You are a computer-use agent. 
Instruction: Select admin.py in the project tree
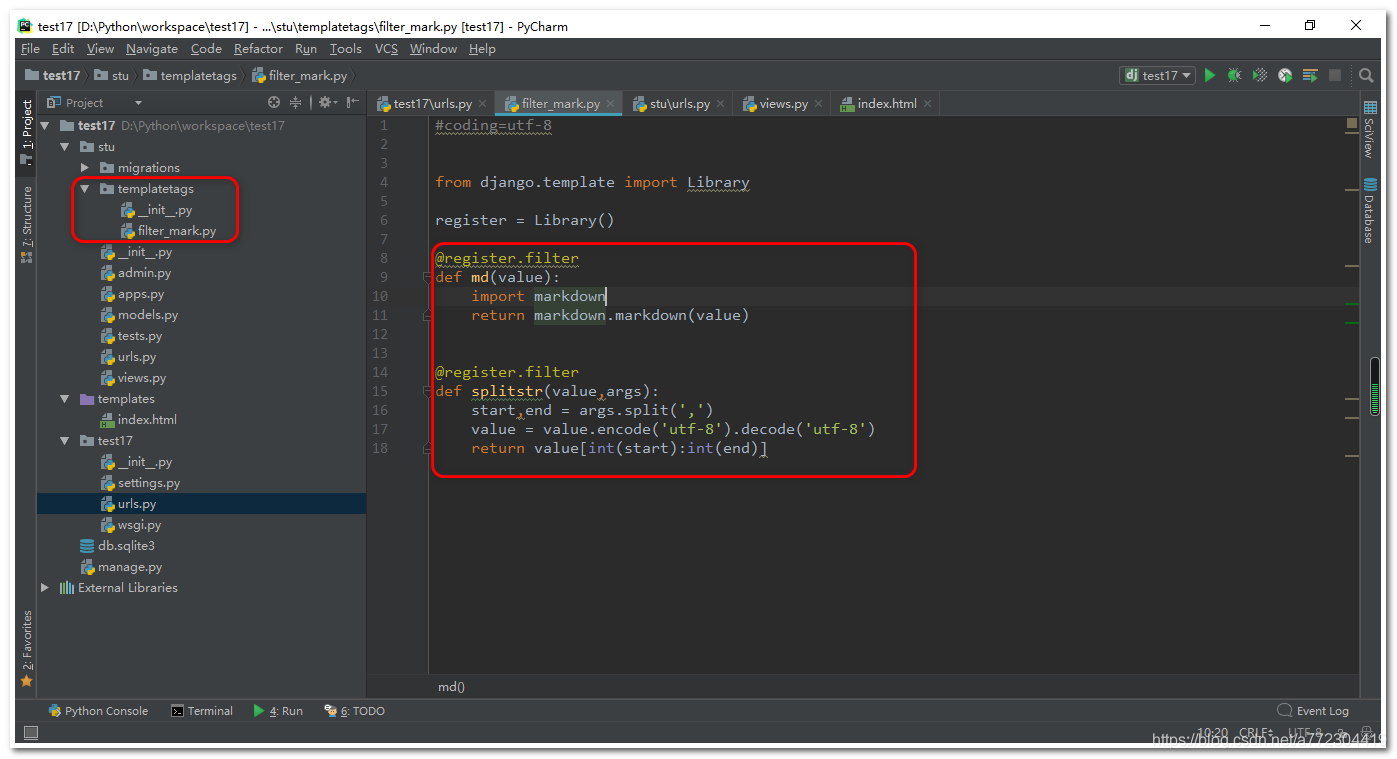pyautogui.click(x=135, y=273)
